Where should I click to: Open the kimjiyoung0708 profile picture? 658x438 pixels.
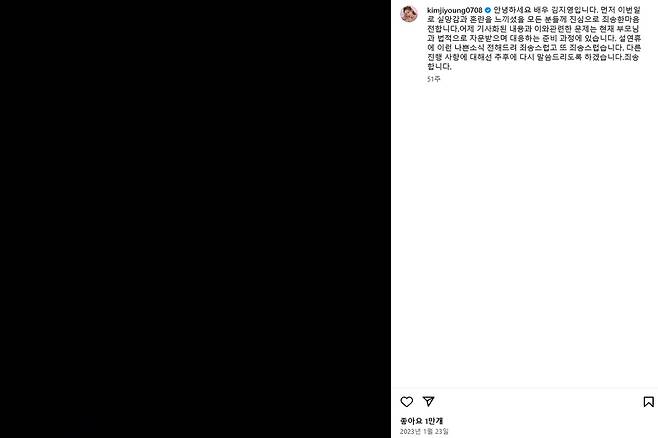409,13
